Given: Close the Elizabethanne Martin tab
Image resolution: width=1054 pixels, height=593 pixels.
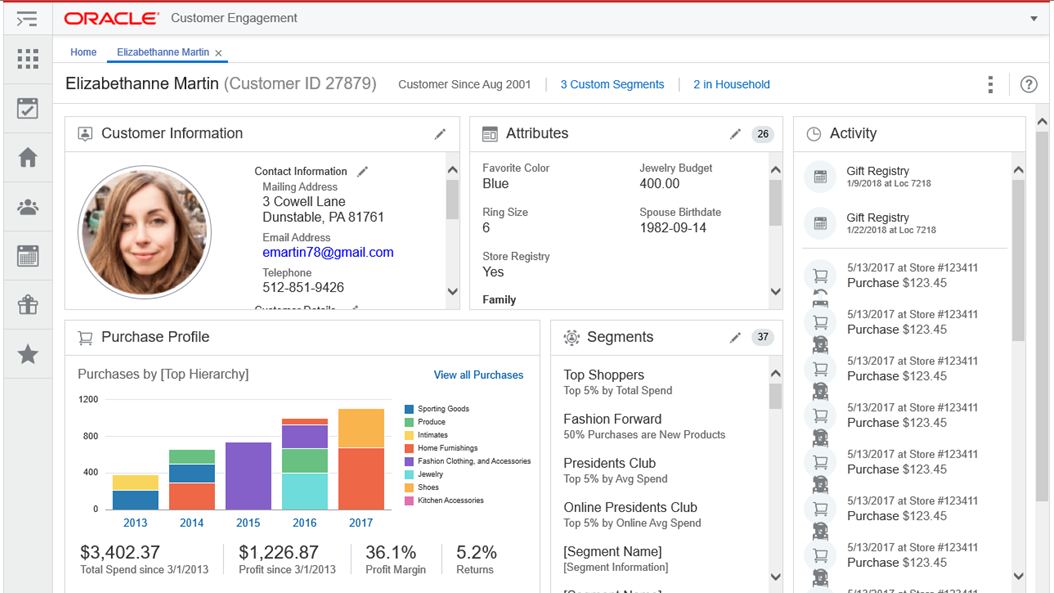Looking at the screenshot, I should [219, 53].
